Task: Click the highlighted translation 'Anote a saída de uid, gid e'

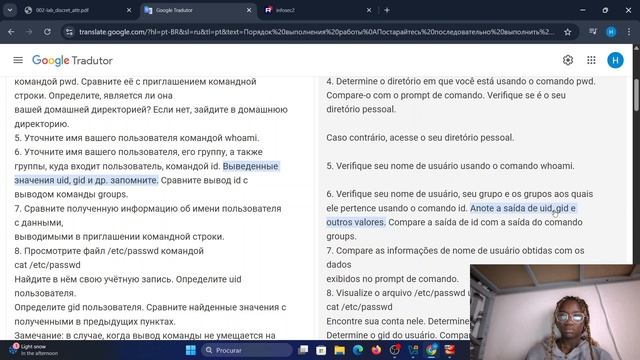Action: click(523, 208)
